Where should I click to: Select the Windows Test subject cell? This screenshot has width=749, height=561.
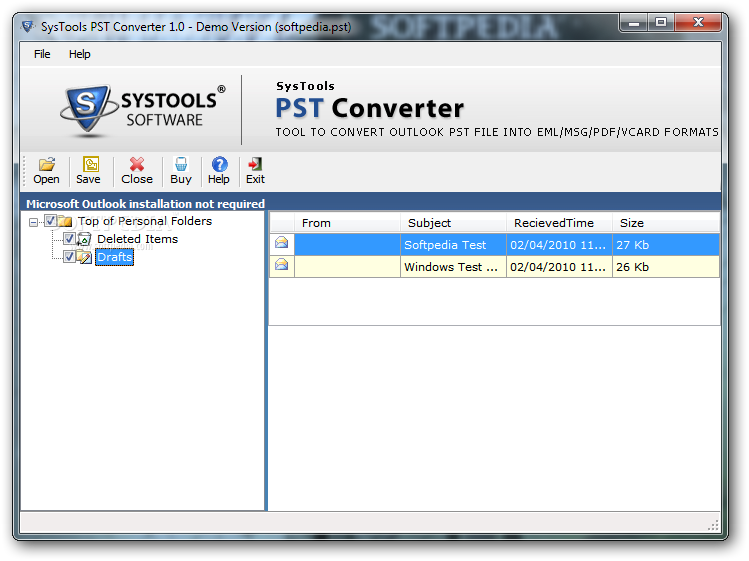pyautogui.click(x=453, y=267)
